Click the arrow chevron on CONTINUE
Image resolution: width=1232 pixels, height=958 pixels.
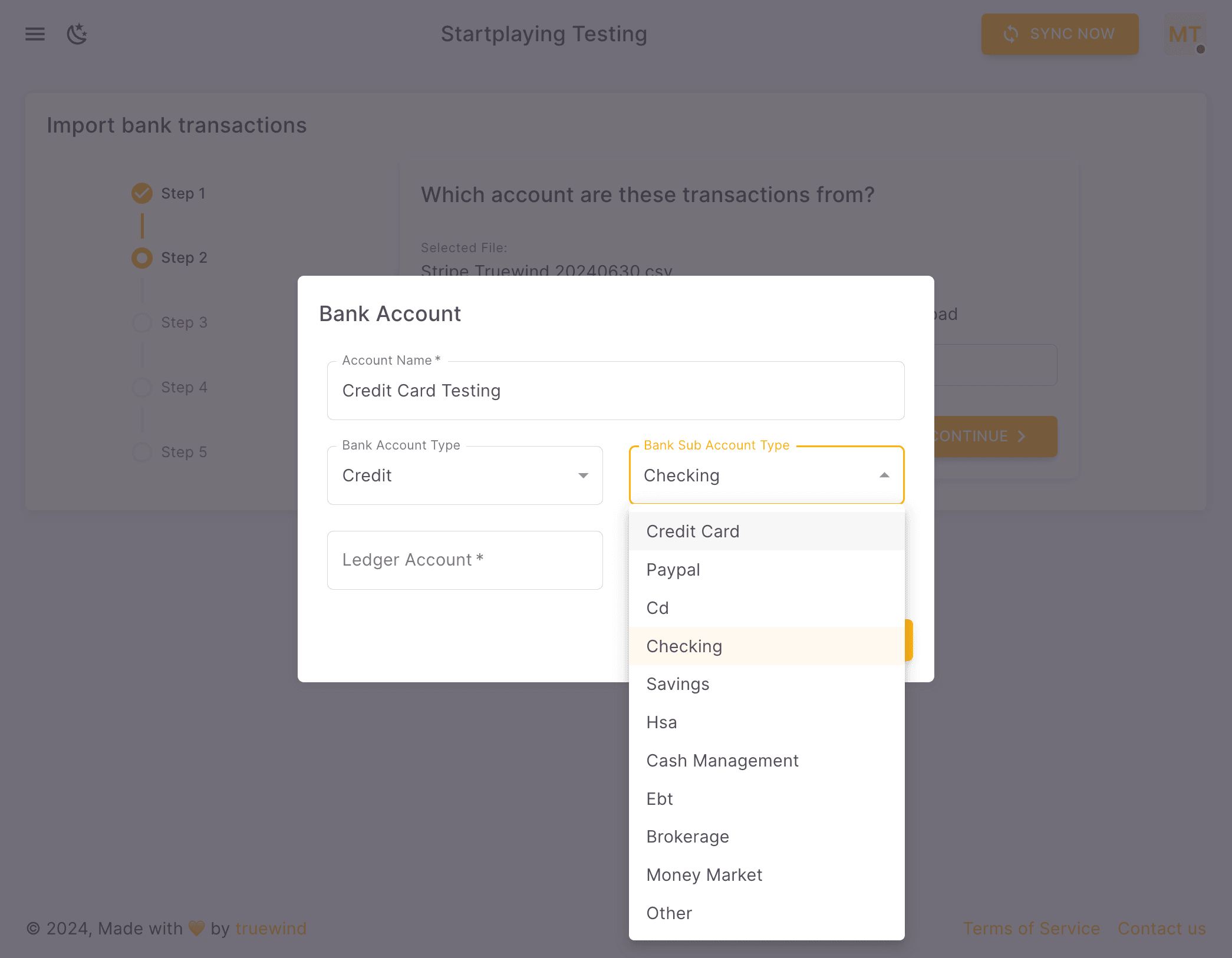pos(1022,437)
